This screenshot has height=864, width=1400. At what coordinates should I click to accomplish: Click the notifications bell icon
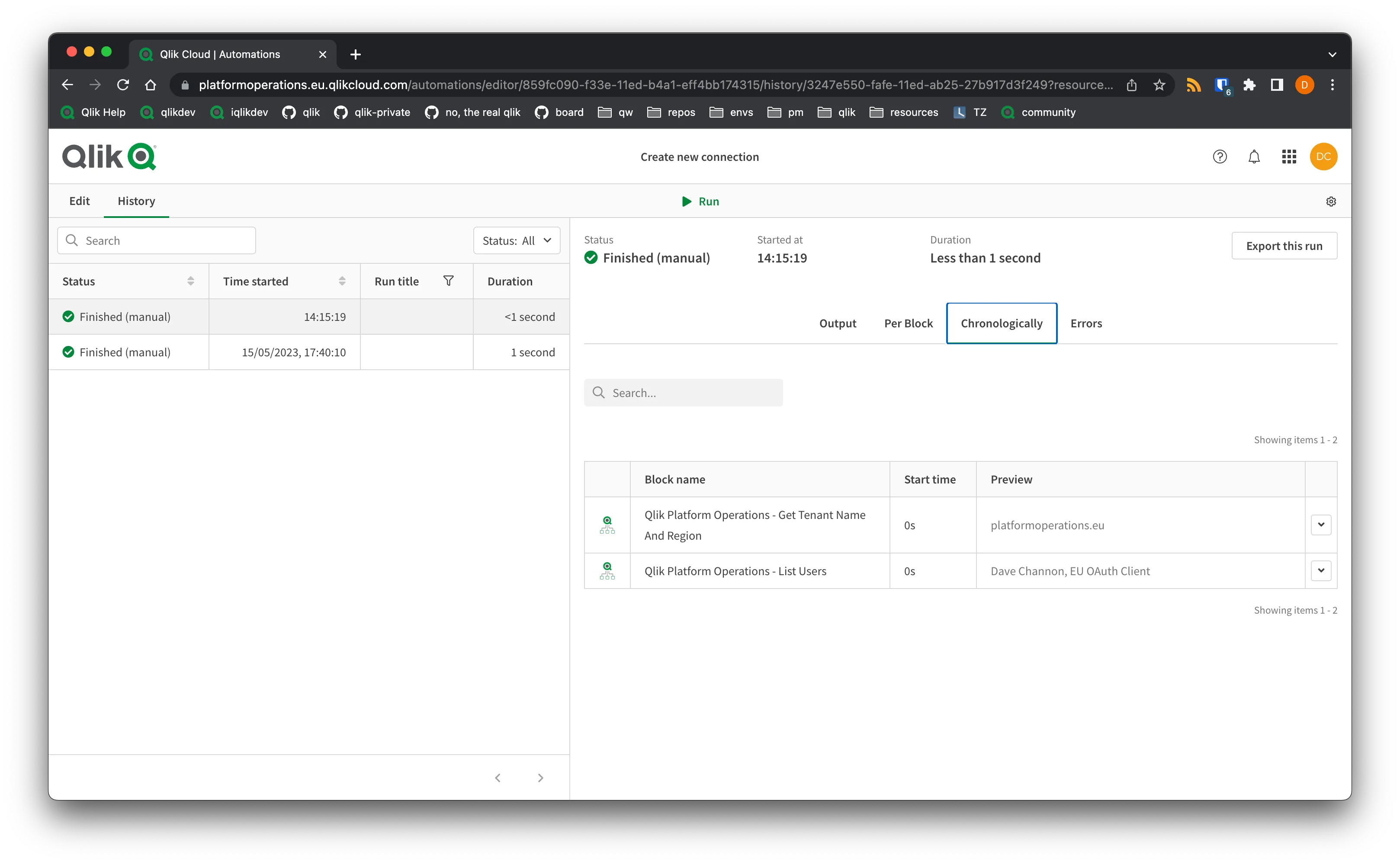(x=1255, y=156)
